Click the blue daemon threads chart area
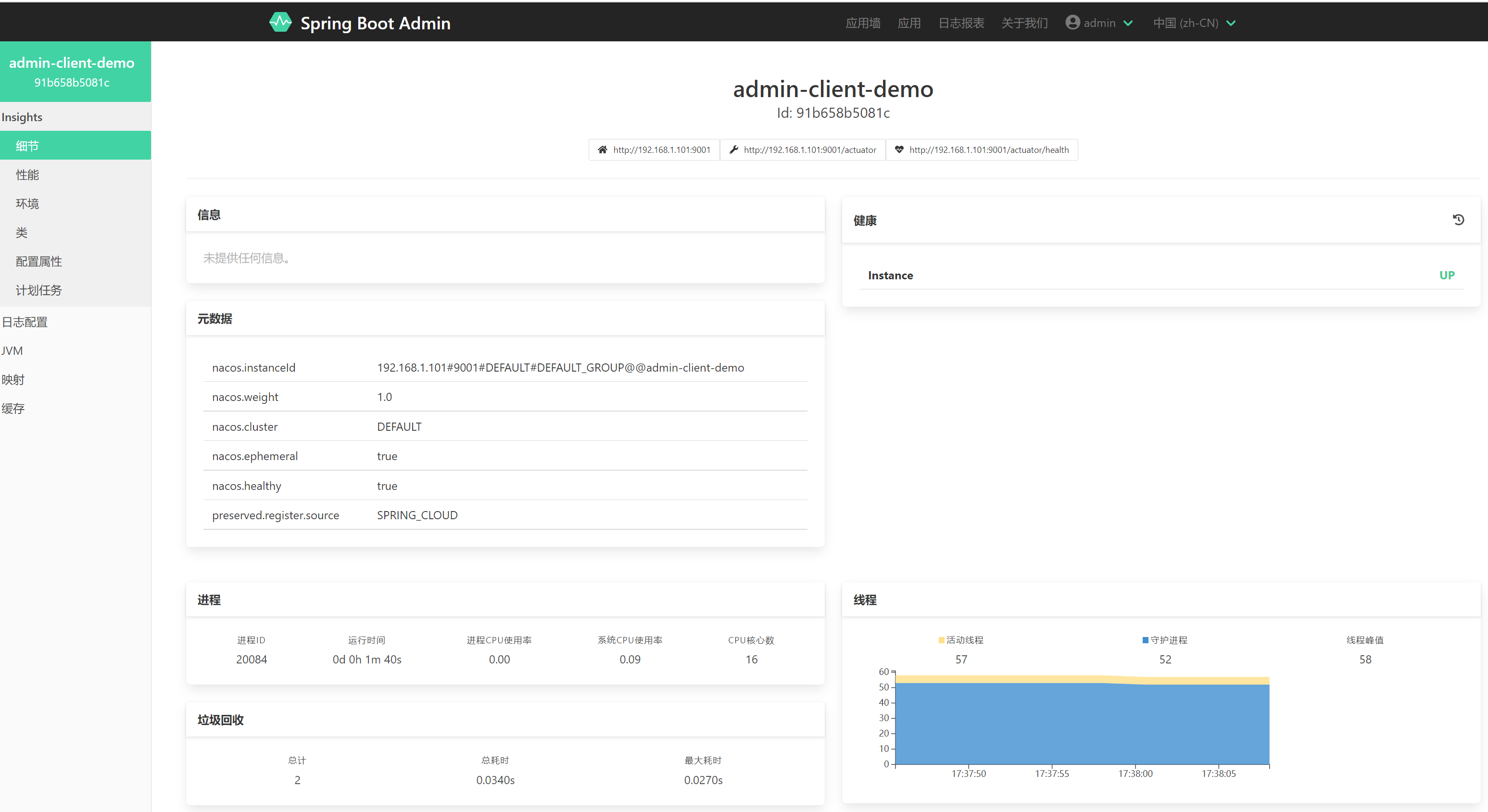This screenshot has height=812, width=1488. click(x=1082, y=725)
